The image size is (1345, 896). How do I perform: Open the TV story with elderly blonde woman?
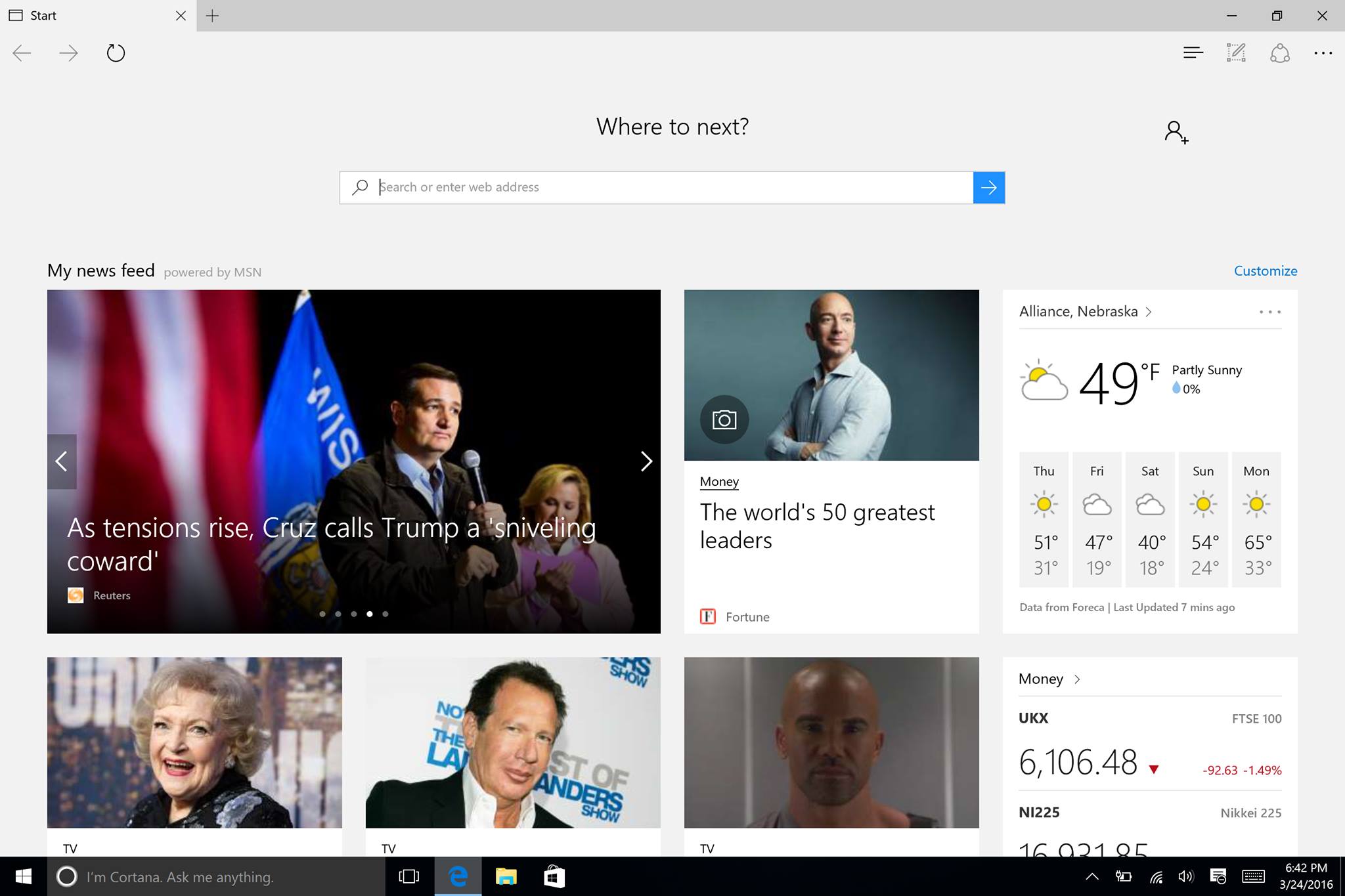(x=194, y=756)
